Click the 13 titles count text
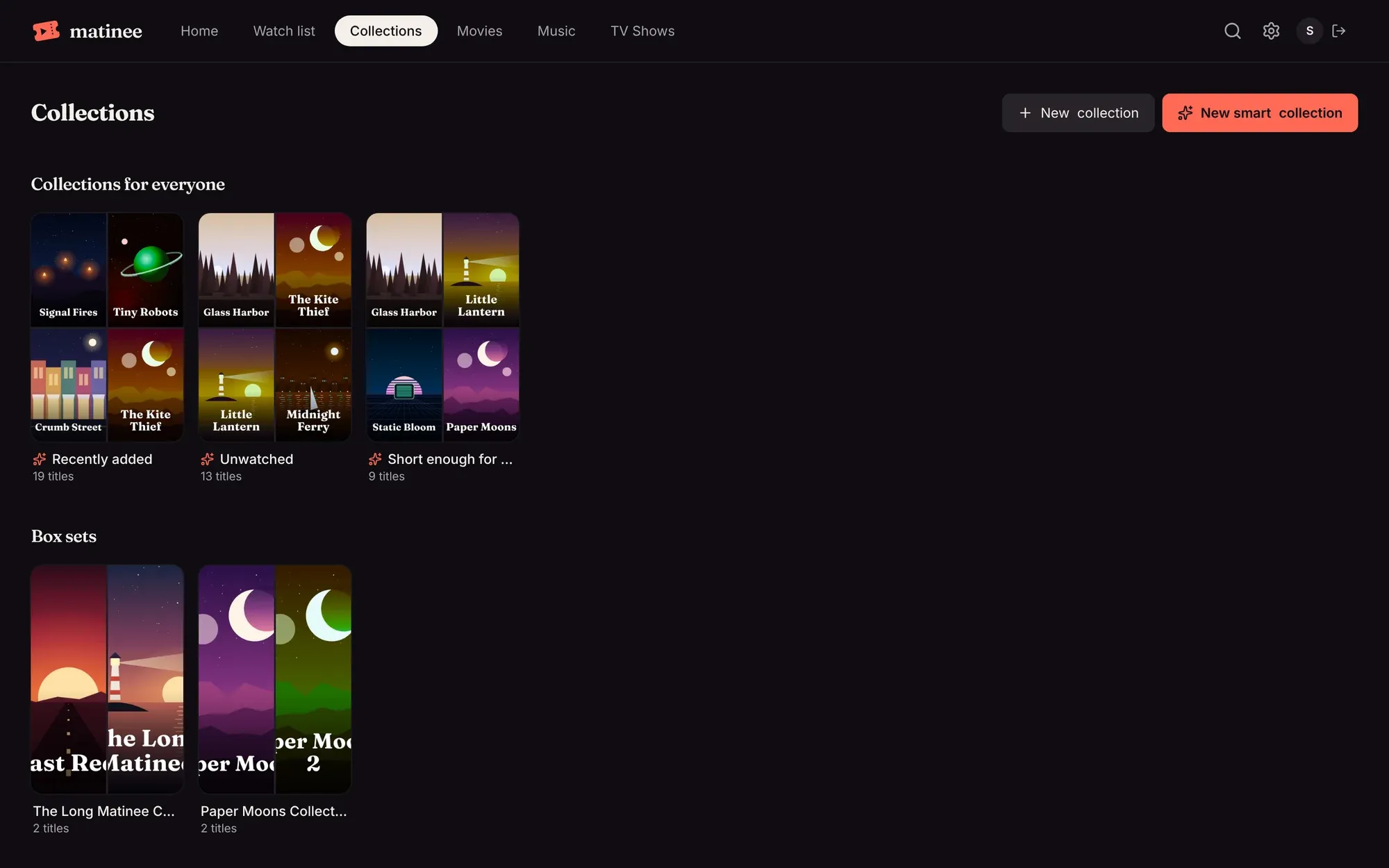 [x=221, y=476]
